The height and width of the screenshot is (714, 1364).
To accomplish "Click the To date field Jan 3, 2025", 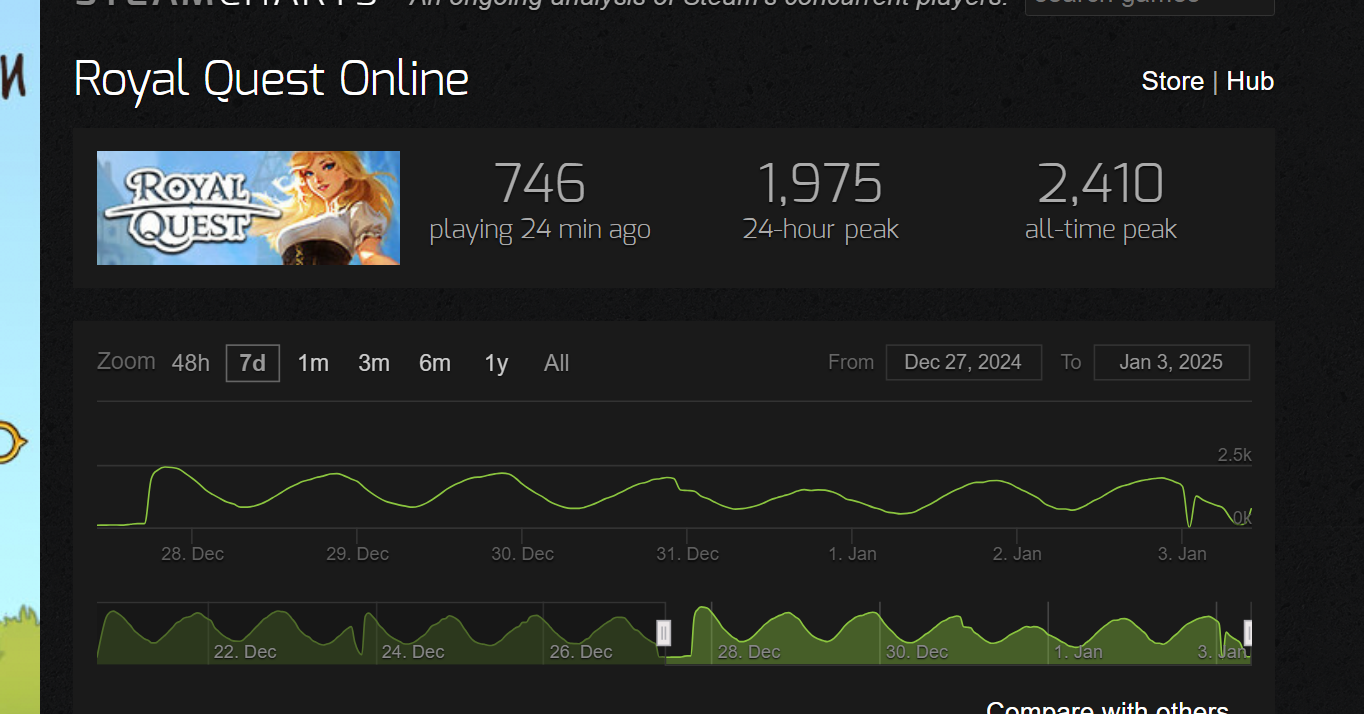I will click(1171, 362).
